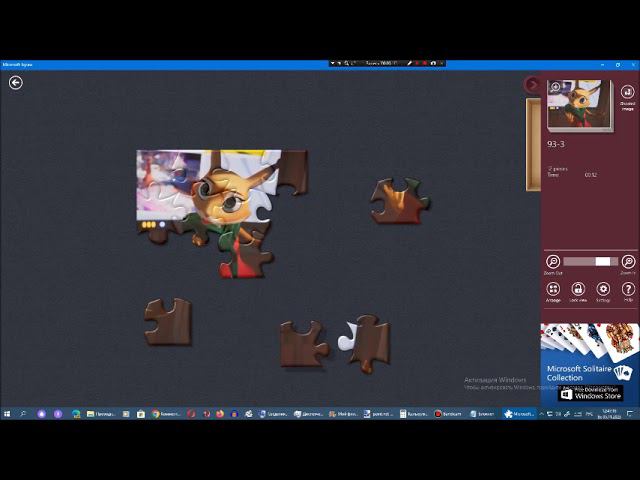Screen dimensions: 640x480
Task: Open the File Explorer folder taskbar item
Action: coord(101,414)
